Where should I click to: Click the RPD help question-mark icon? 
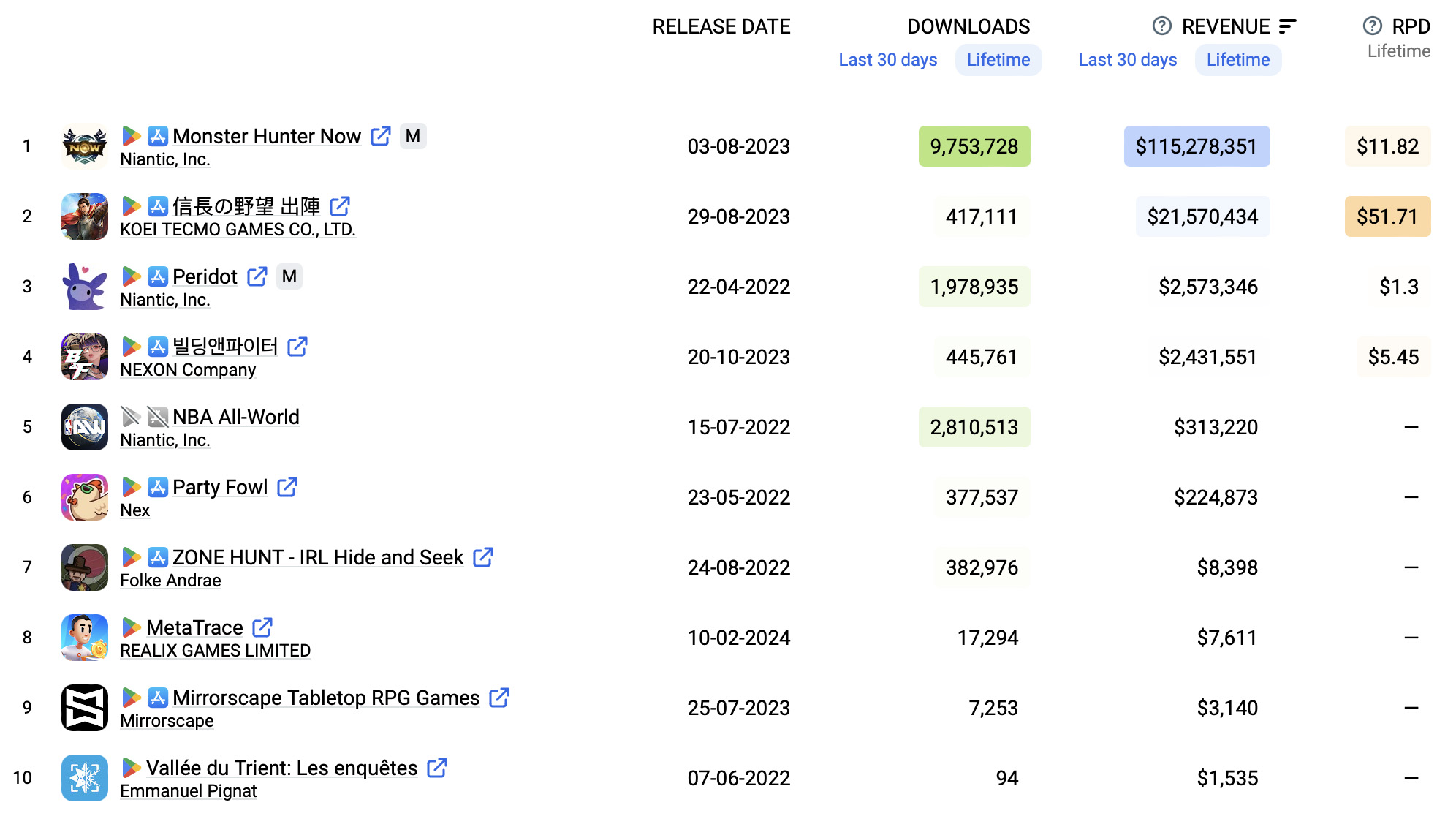(x=1373, y=26)
